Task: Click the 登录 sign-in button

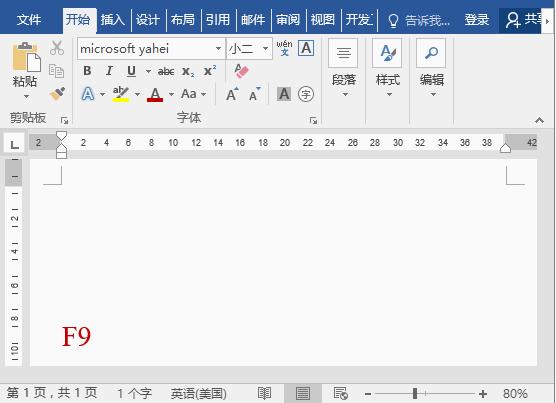Action: click(x=477, y=20)
